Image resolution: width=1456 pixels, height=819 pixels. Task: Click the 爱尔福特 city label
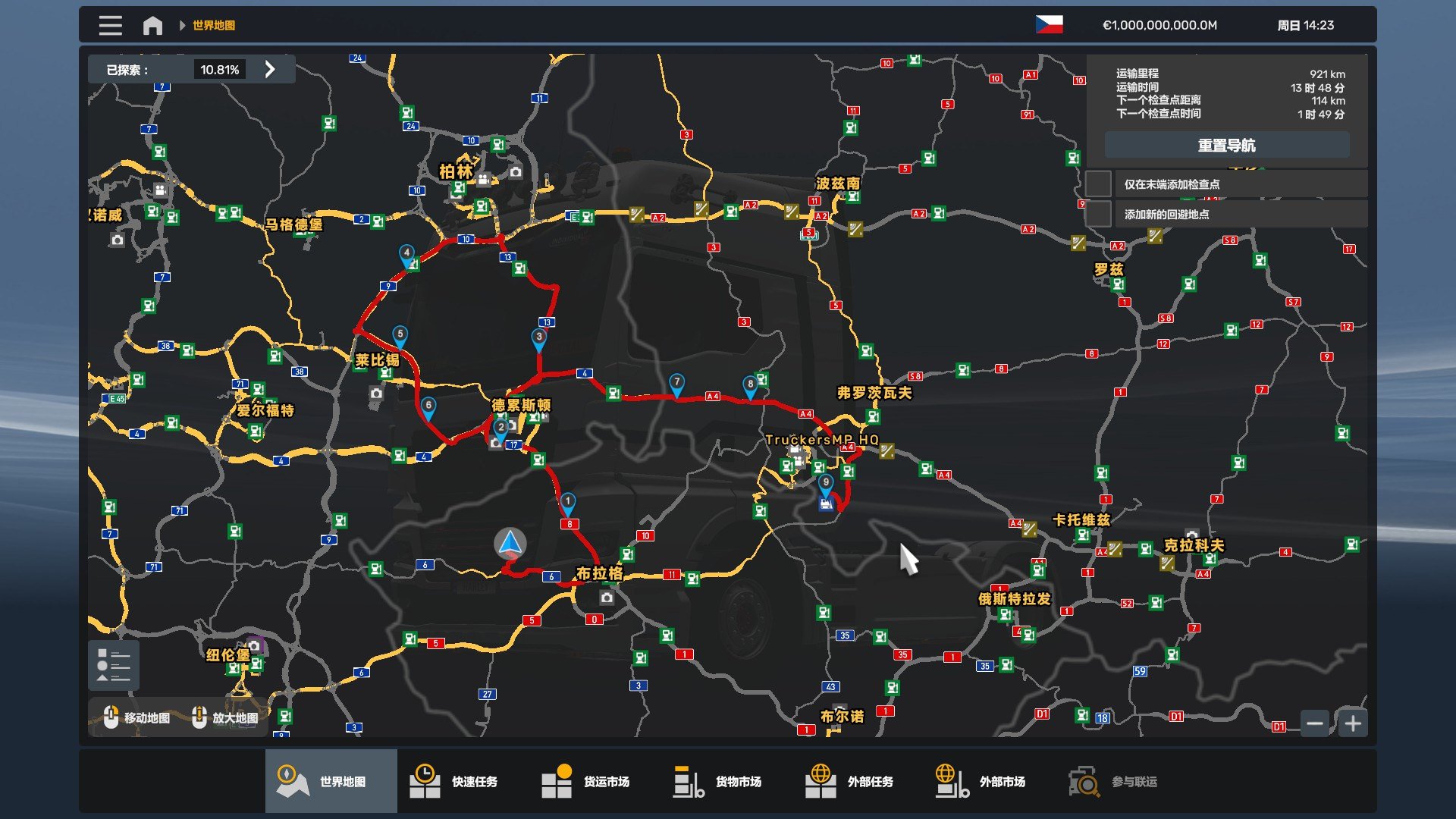265,410
